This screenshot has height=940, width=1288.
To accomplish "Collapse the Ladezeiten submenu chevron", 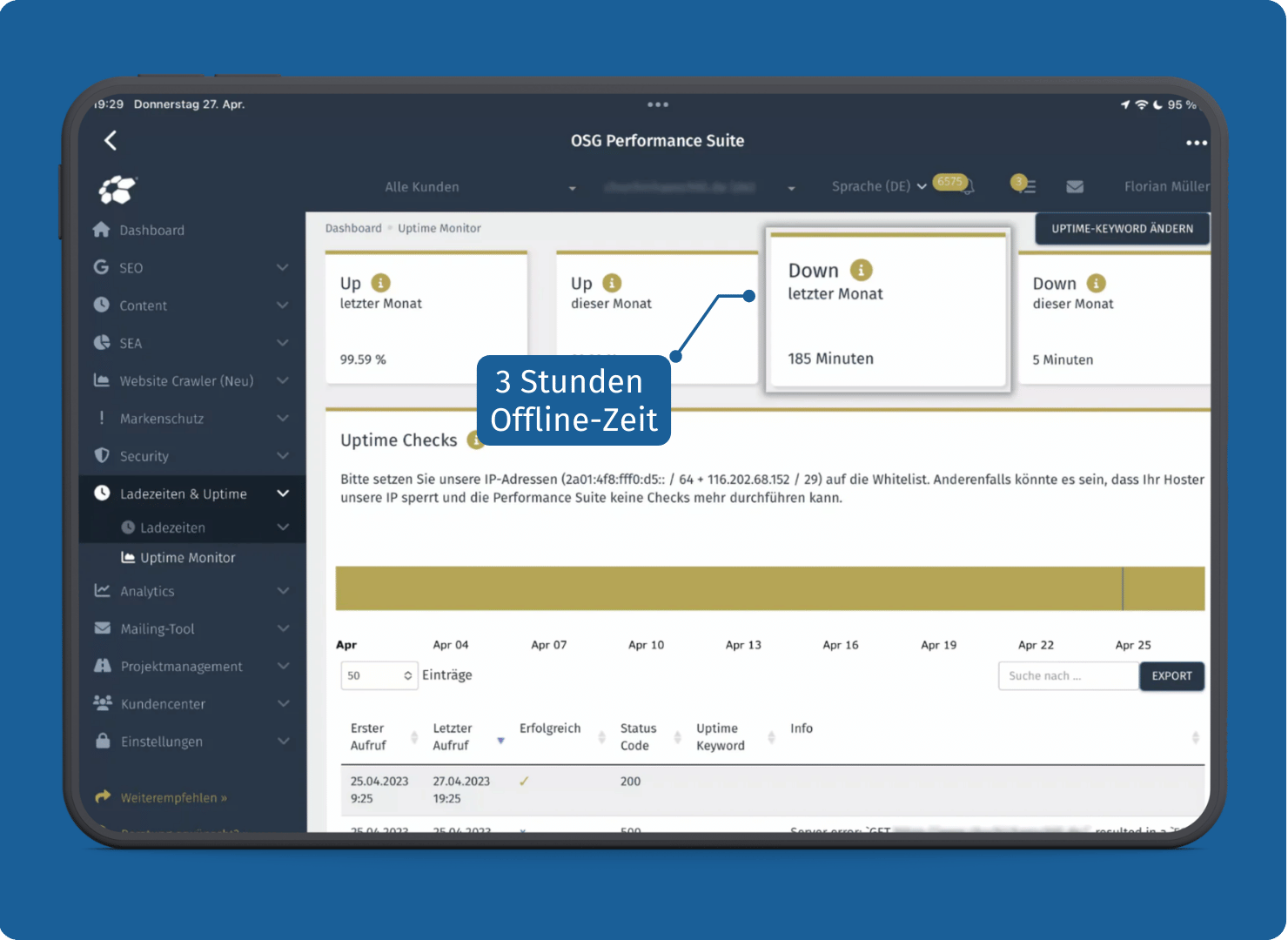I will click(x=283, y=527).
